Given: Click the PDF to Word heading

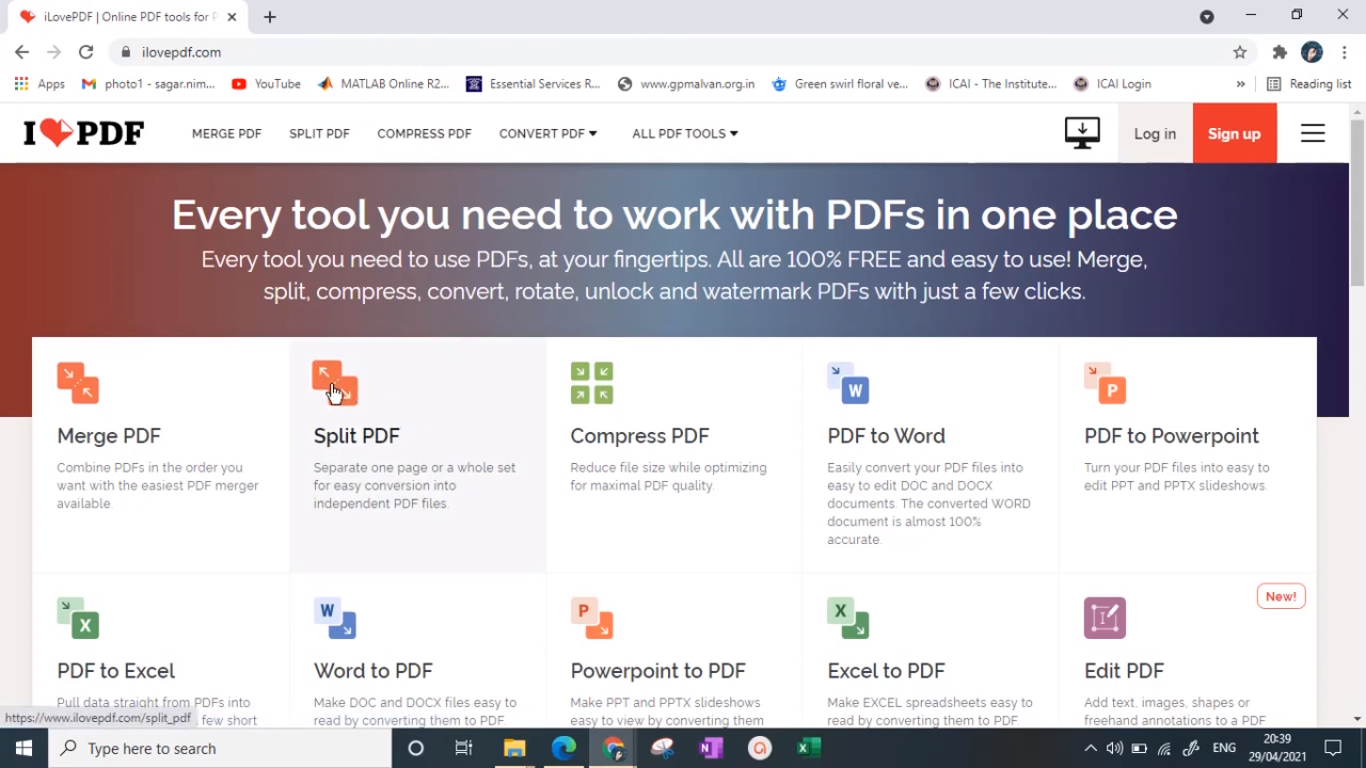Looking at the screenshot, I should coord(886,436).
